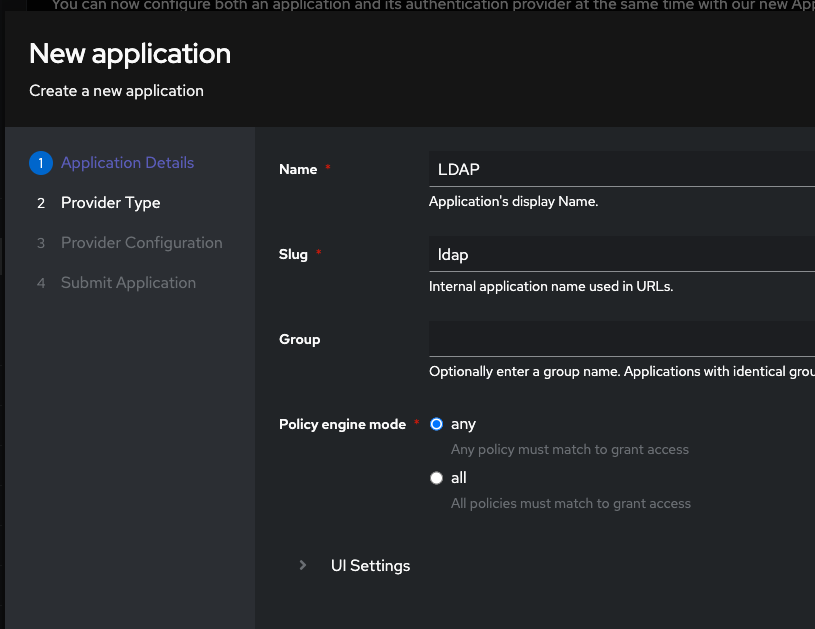Select the 'all' policy engine radio button
This screenshot has width=815, height=629.
(x=436, y=478)
